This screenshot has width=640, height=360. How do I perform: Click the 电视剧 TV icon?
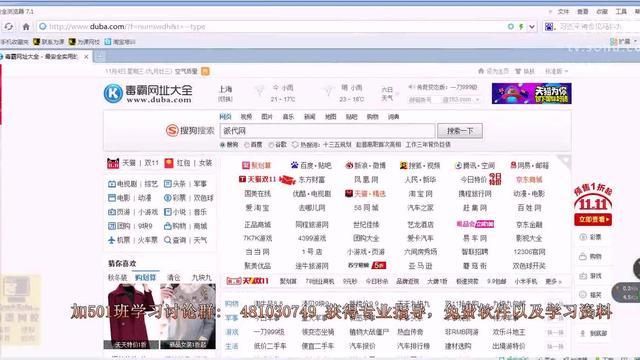point(112,184)
